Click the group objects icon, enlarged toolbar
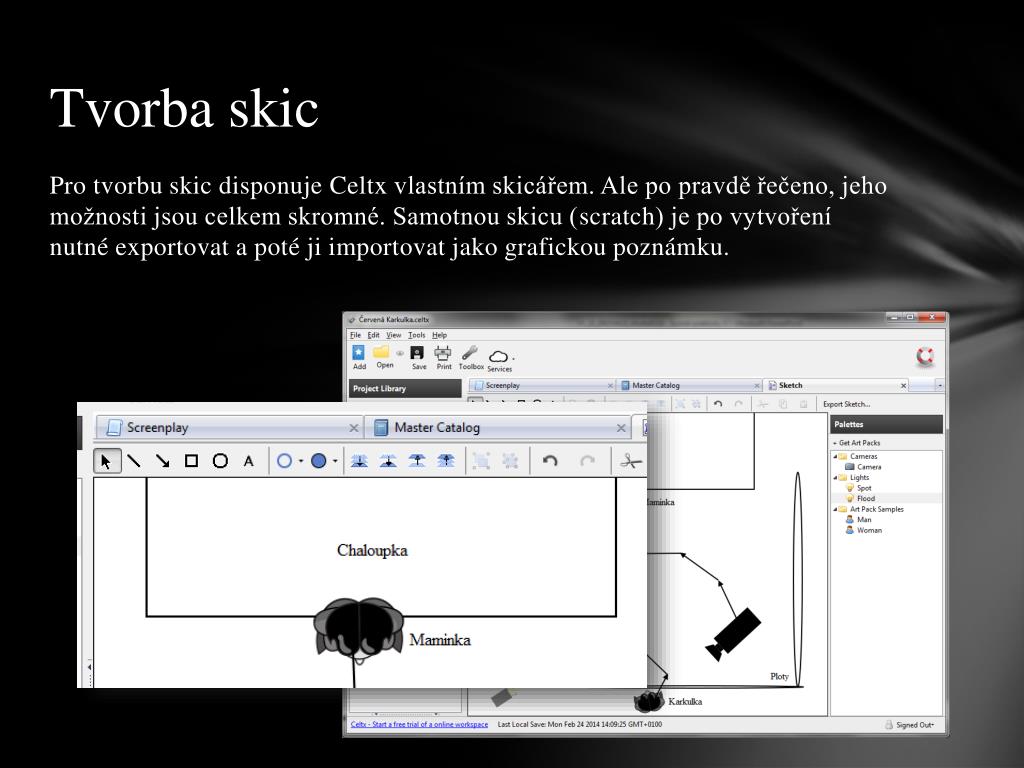1024x768 pixels. [481, 461]
